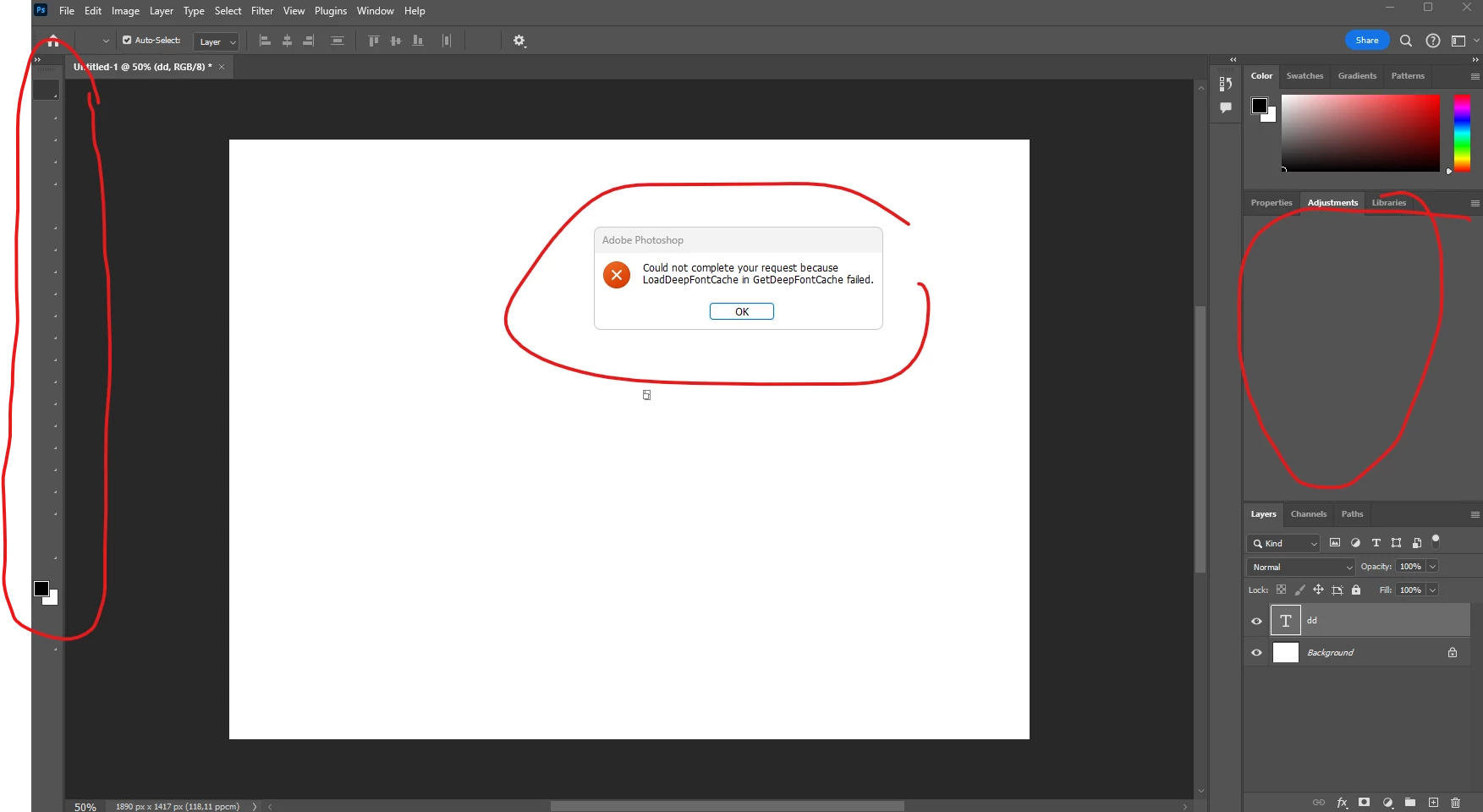1483x812 pixels.
Task: Open the Fill slider arrow
Action: click(x=1432, y=590)
